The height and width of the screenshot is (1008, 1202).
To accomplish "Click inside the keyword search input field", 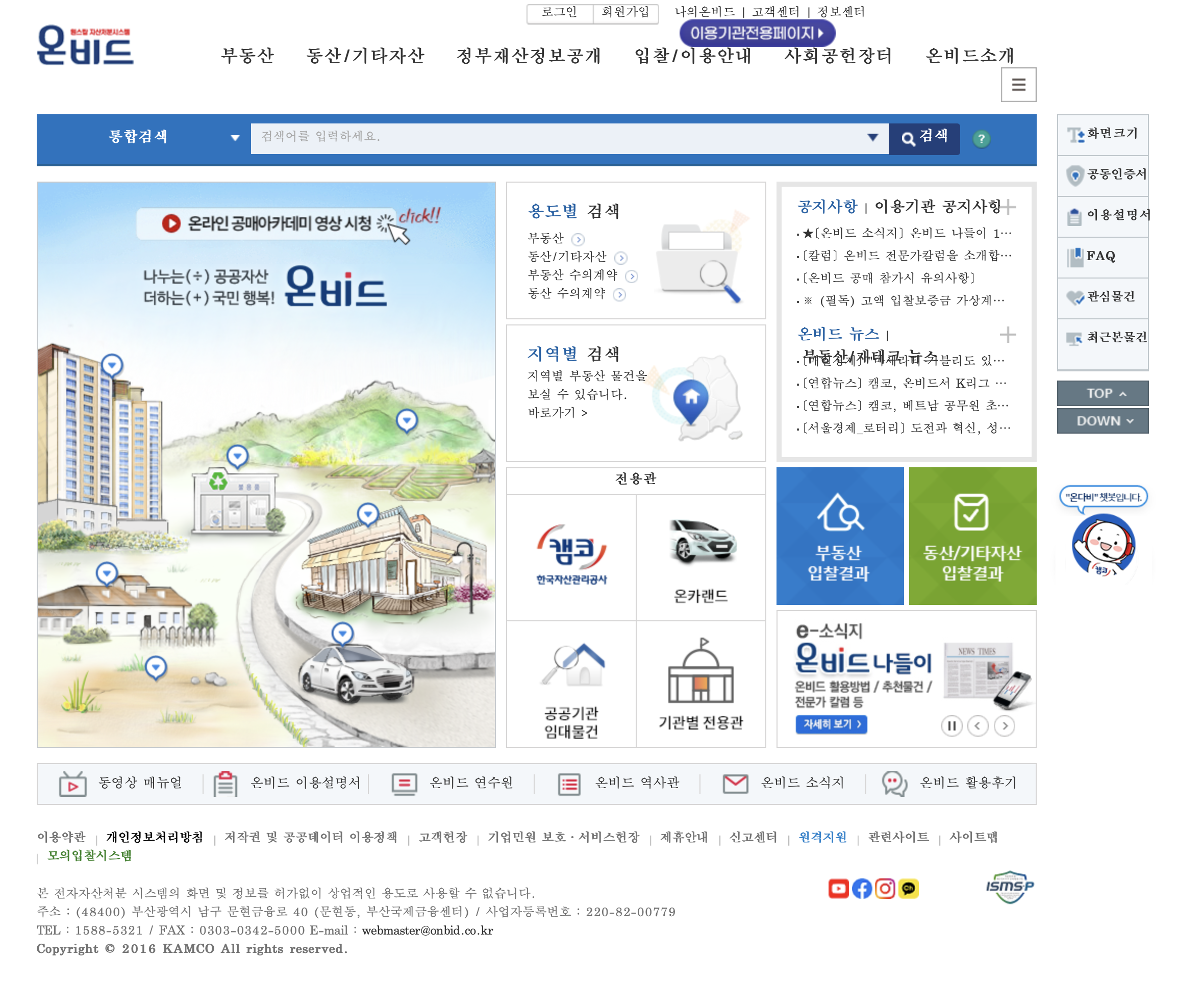I will point(515,138).
